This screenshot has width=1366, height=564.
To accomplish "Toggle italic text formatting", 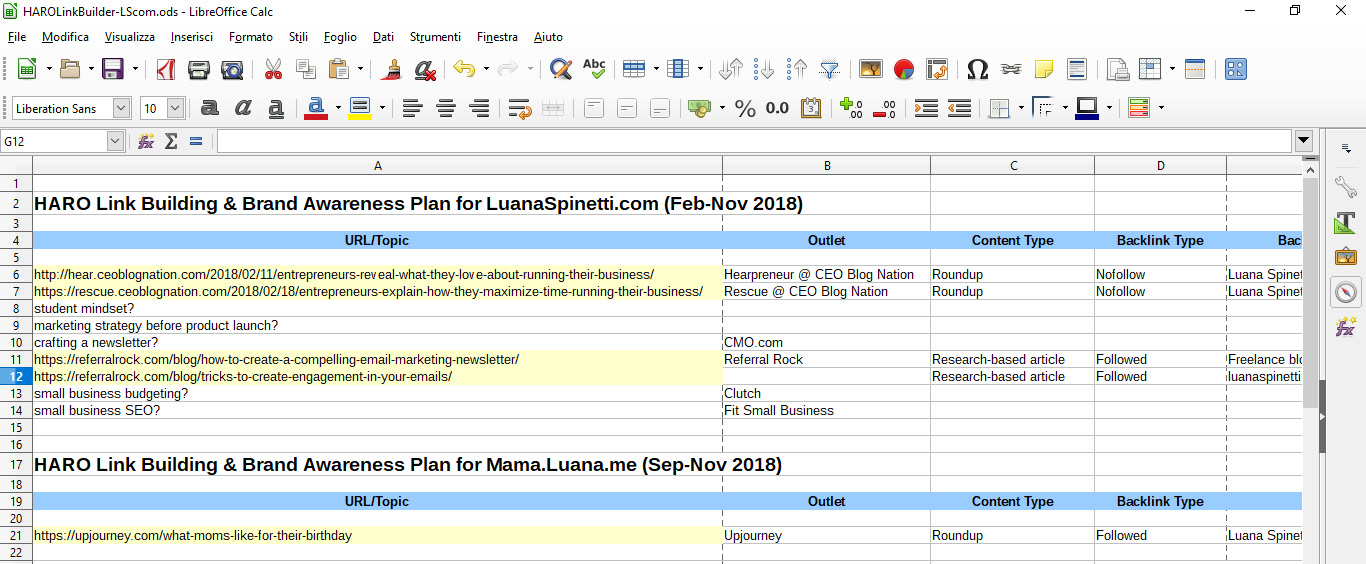I will point(243,108).
